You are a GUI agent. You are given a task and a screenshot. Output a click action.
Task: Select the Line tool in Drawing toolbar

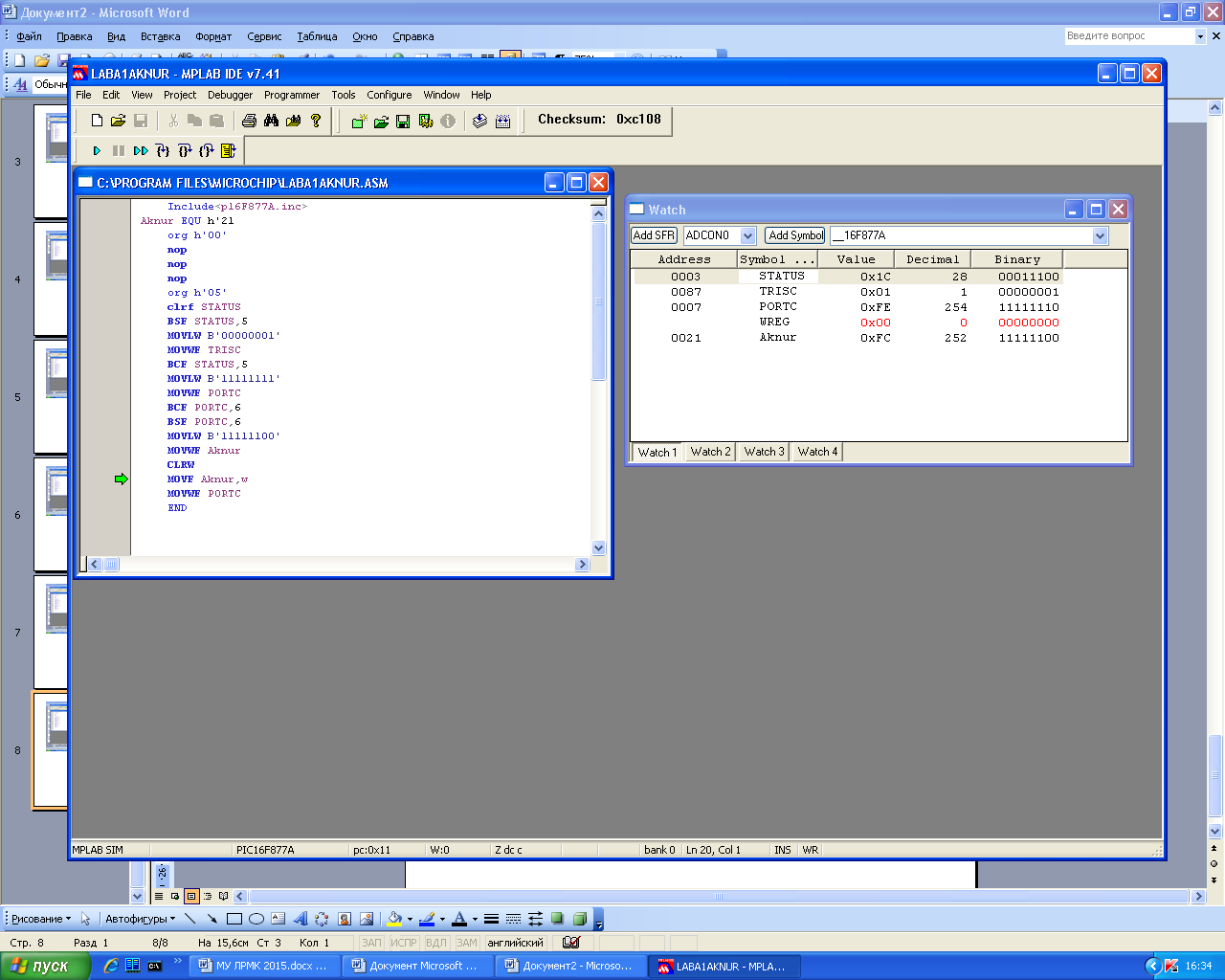coord(189,919)
